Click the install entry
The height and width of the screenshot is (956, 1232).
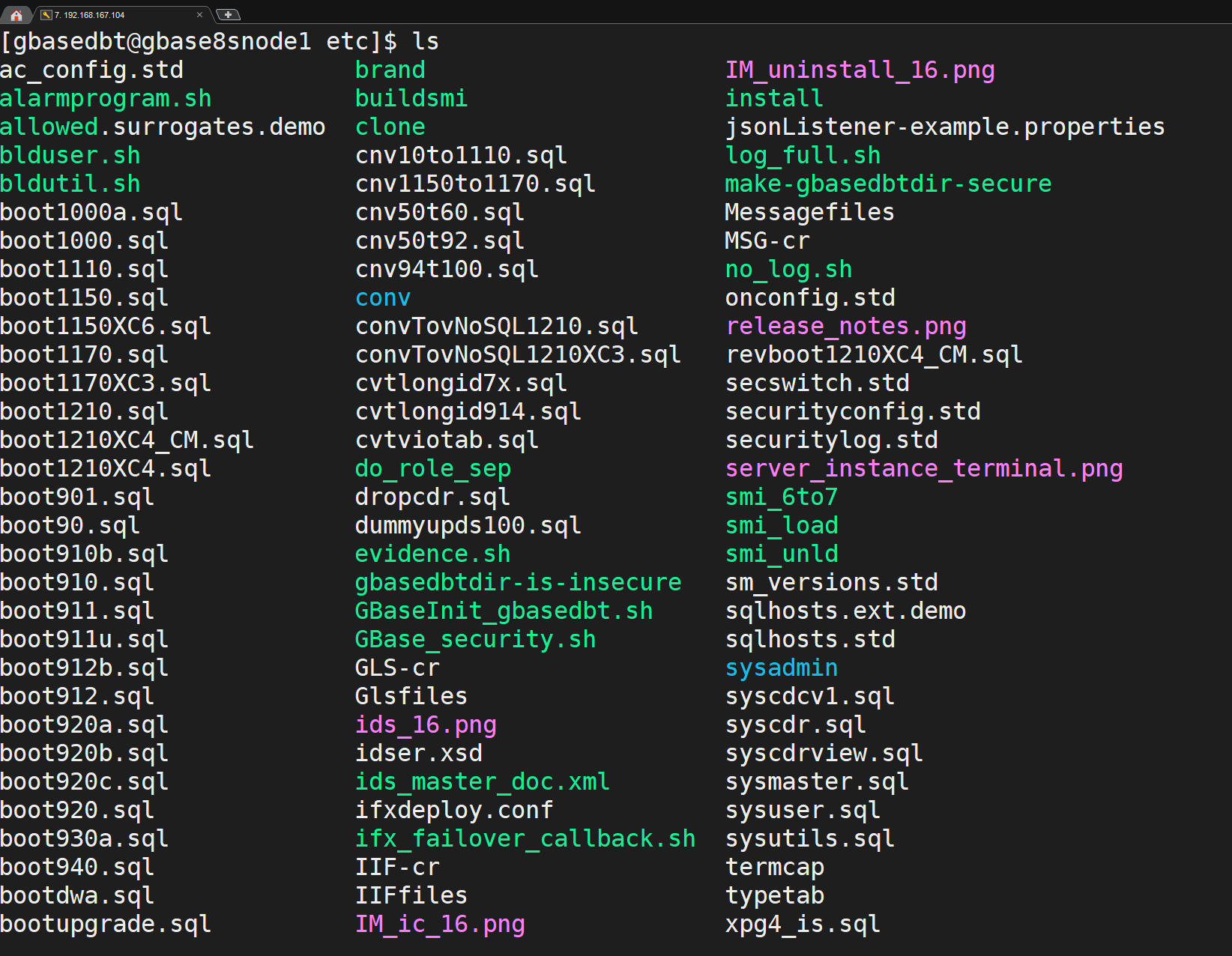click(x=775, y=99)
